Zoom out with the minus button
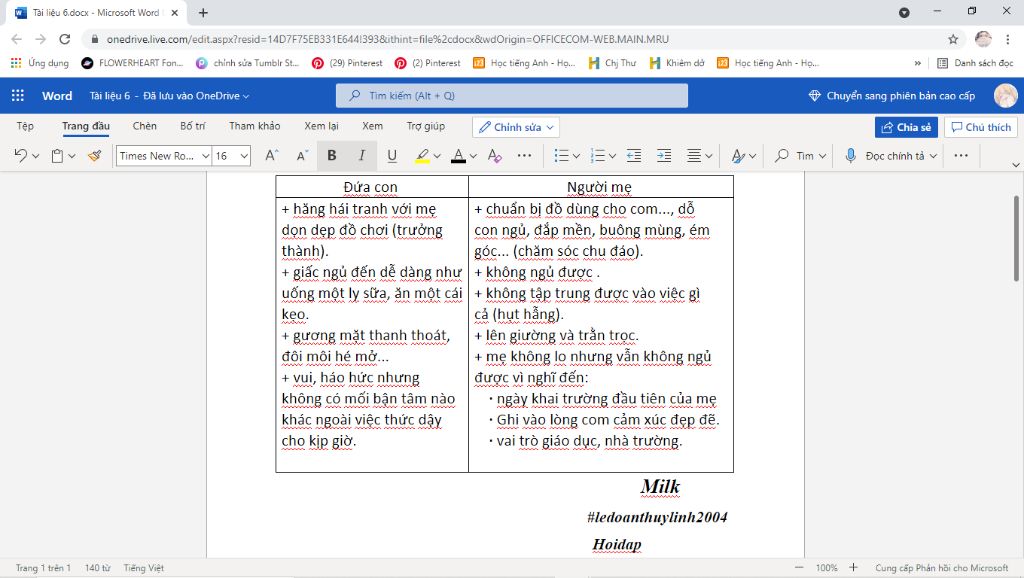The height and width of the screenshot is (578, 1024). tap(799, 568)
